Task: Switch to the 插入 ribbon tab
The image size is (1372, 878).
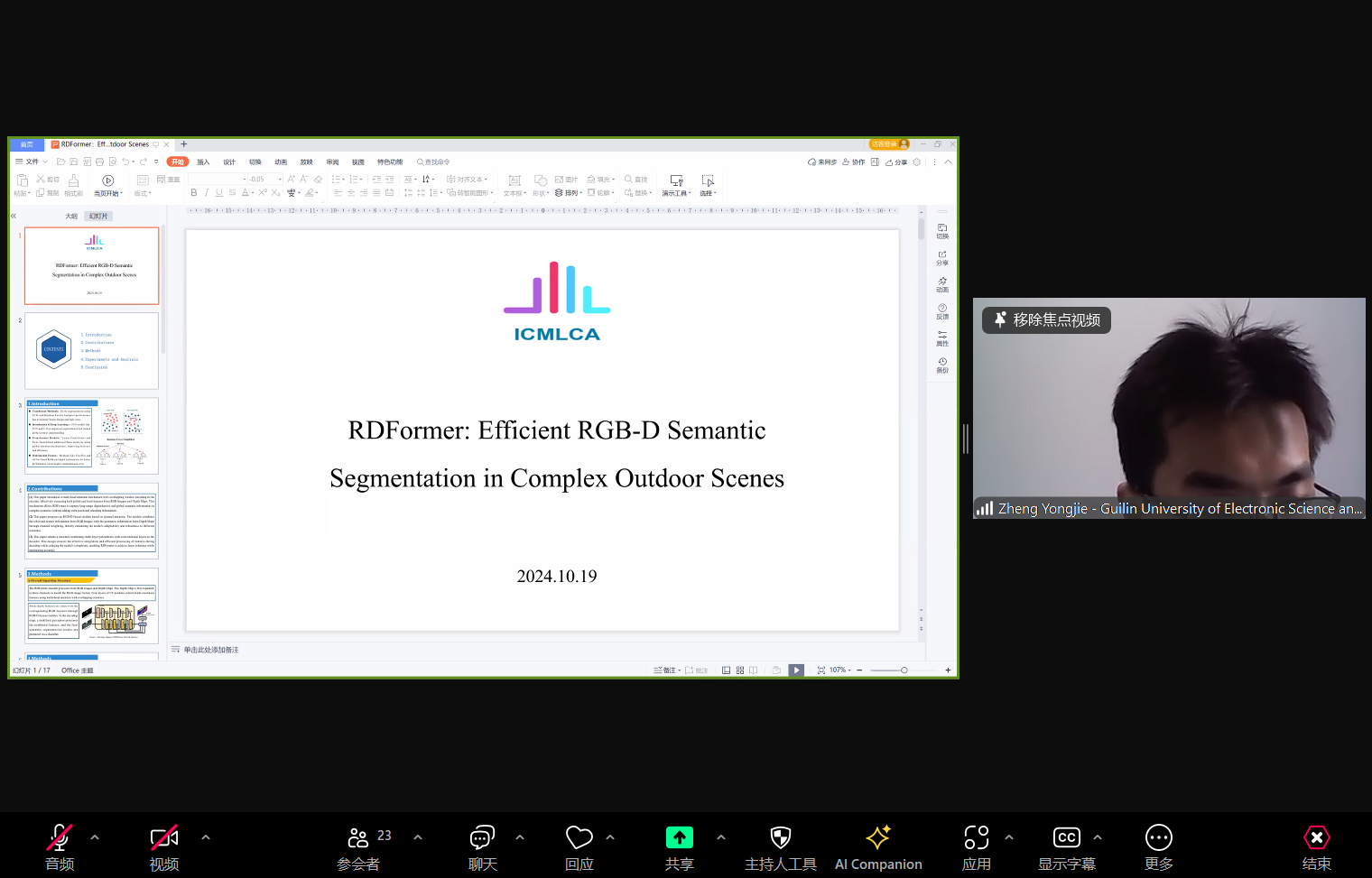Action: coord(203,162)
